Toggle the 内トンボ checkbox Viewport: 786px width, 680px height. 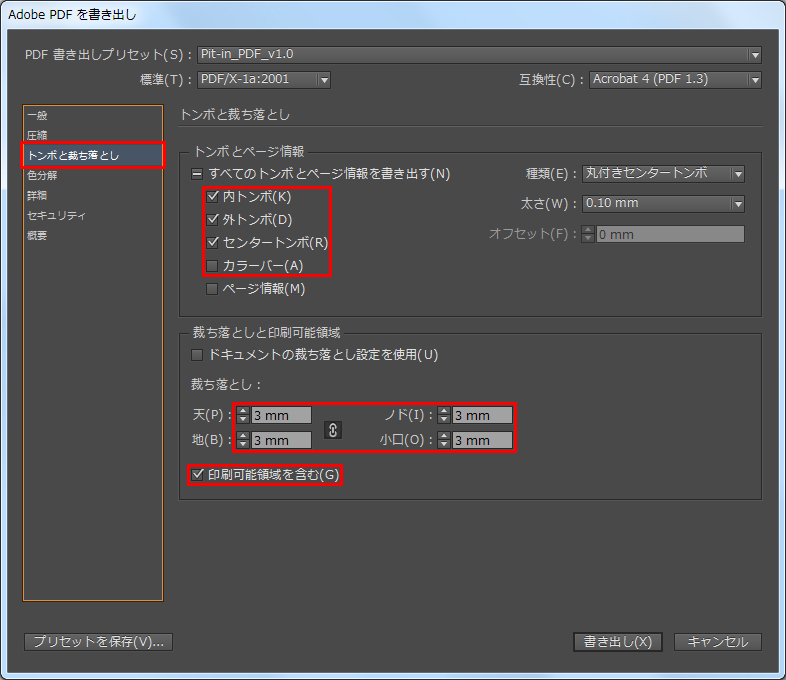212,197
